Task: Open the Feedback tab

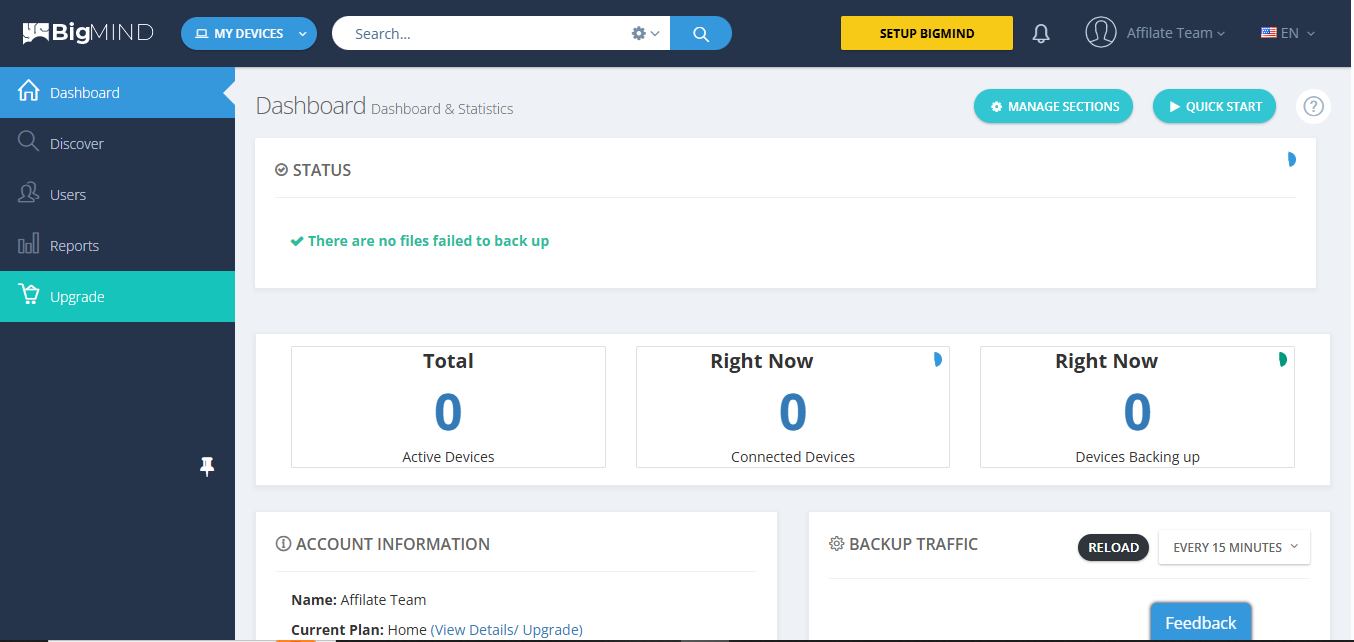Action: (x=1200, y=622)
